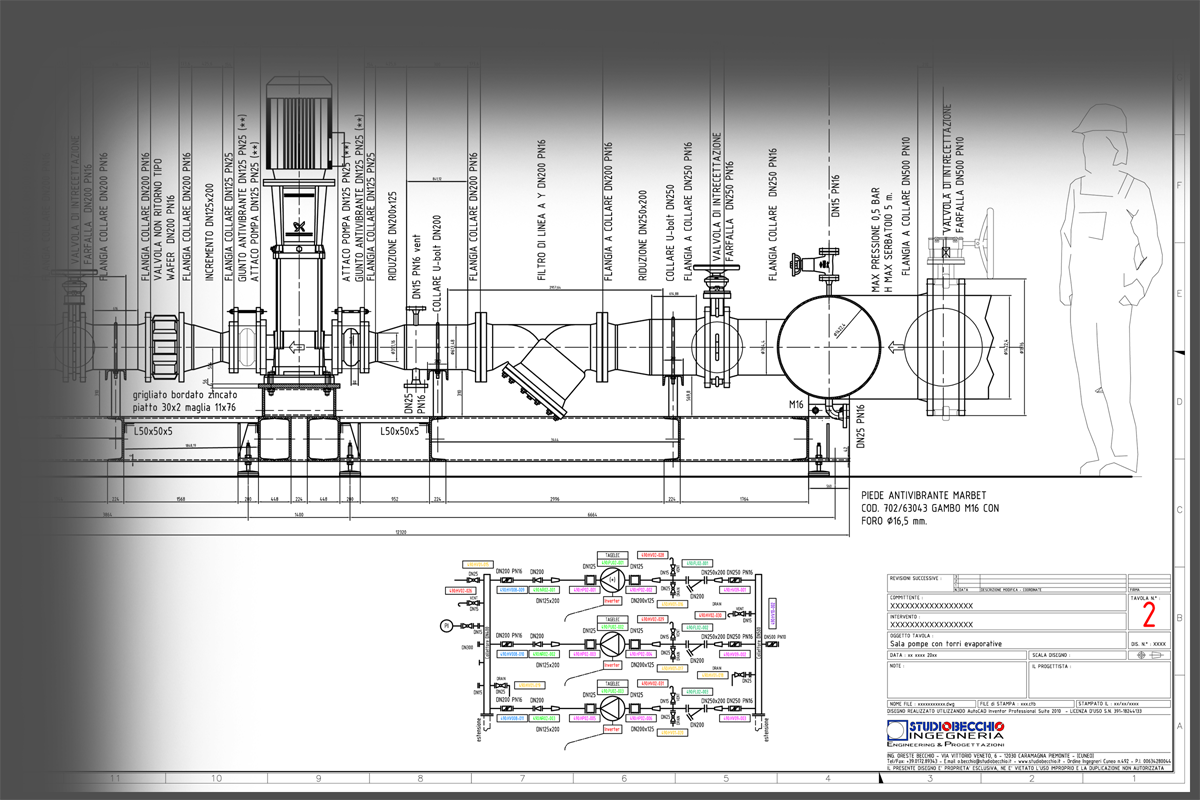Click the 'TAVOLA N°' label

click(1143, 598)
